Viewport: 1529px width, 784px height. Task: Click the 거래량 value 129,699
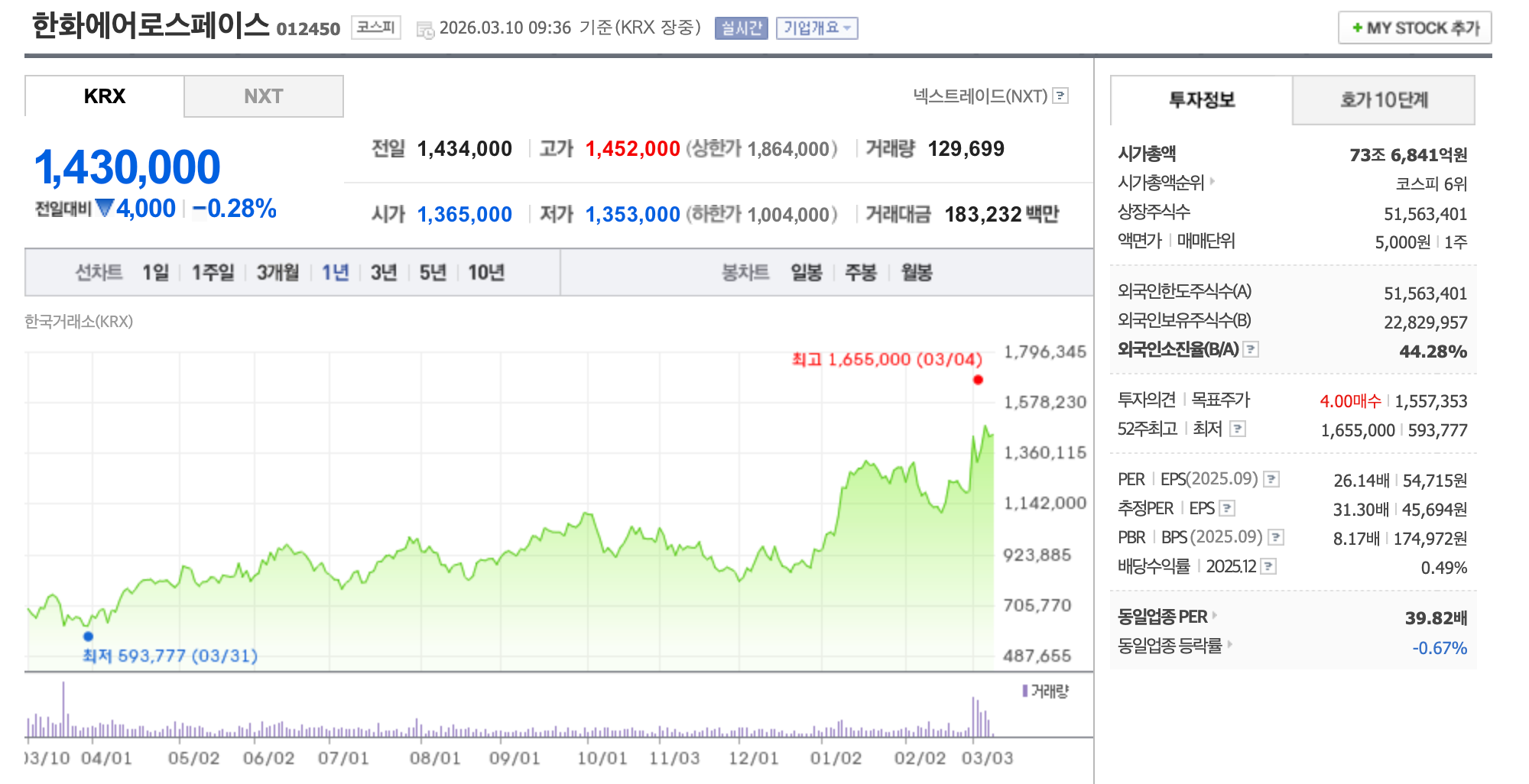[966, 148]
